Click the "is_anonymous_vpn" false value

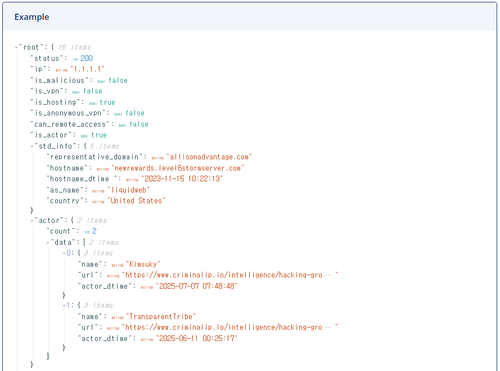[135, 113]
